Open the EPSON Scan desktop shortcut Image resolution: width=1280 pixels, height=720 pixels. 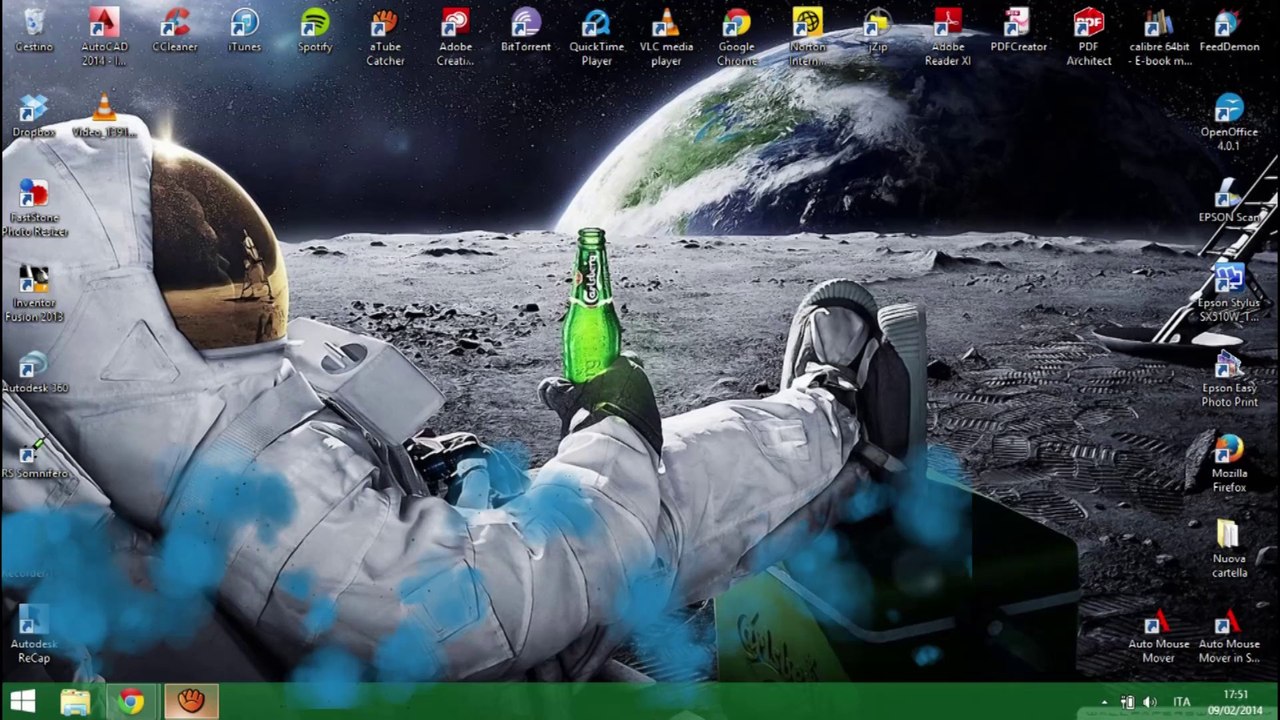coord(1229,200)
